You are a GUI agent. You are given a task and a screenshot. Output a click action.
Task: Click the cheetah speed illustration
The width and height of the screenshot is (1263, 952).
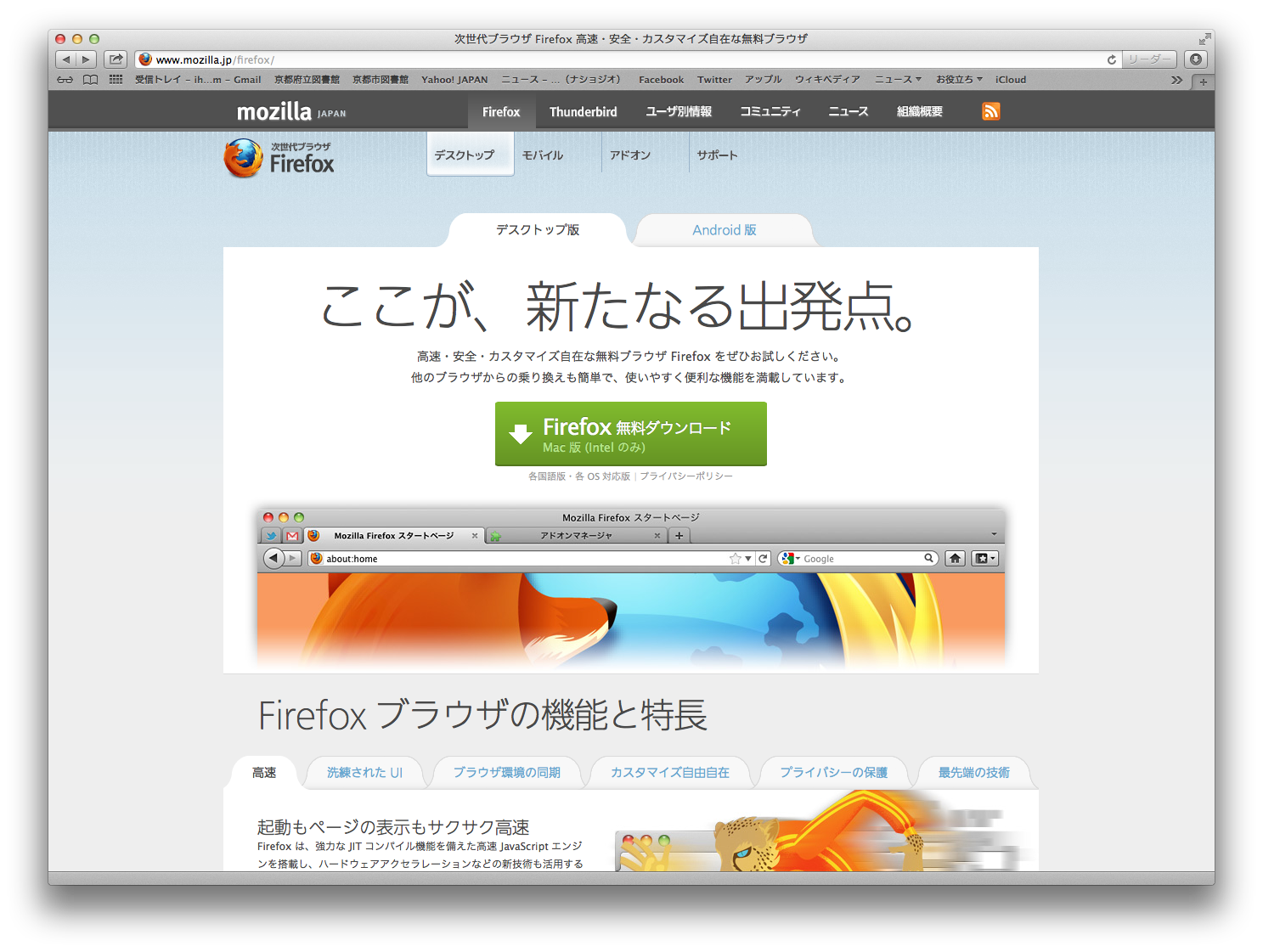(824, 831)
